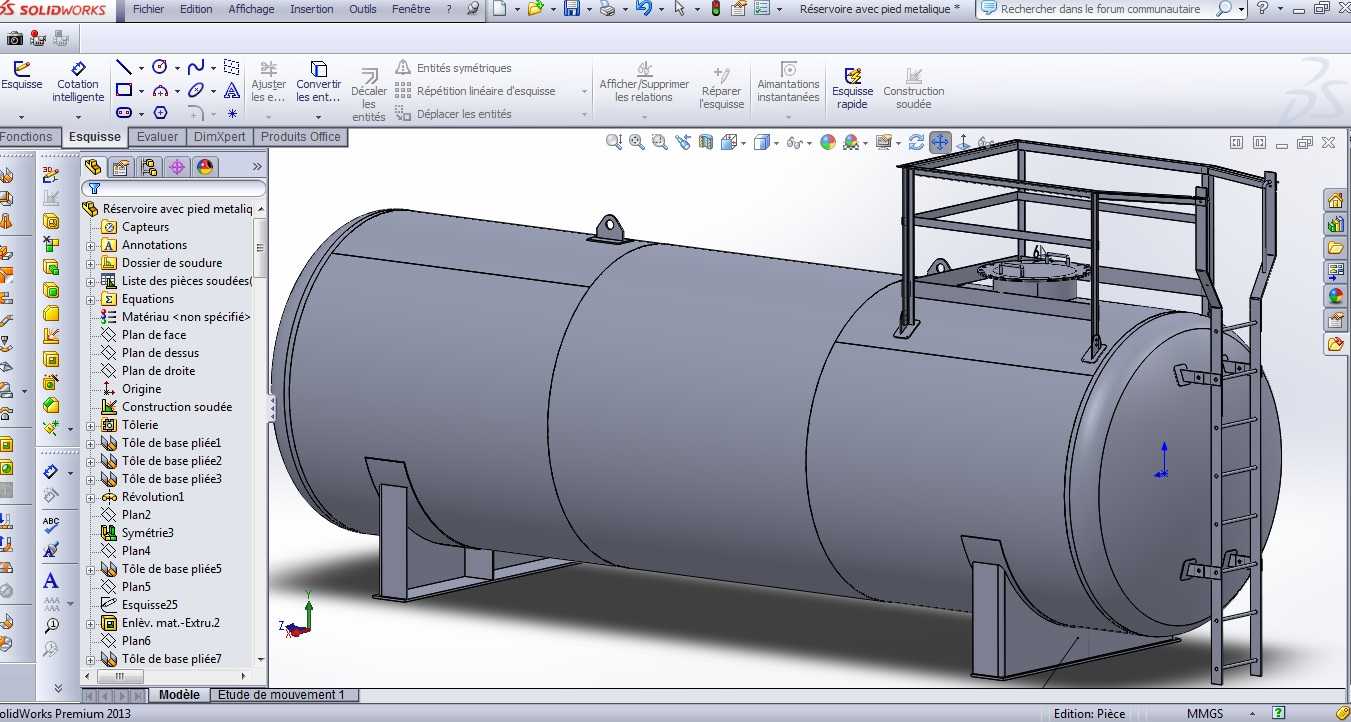Switch to the Produits Office tab
Screen dimensions: 1351x722
301,137
